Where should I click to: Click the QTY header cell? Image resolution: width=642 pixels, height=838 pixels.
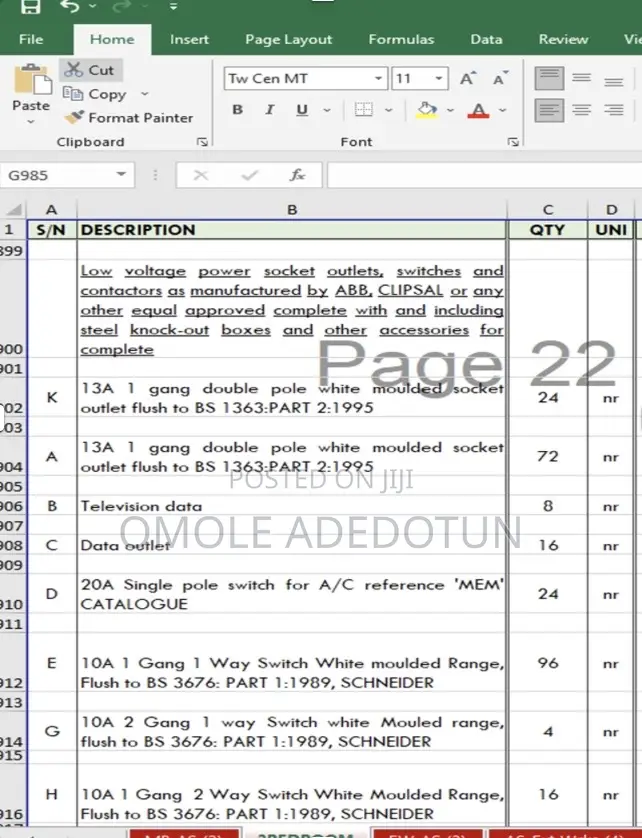click(548, 230)
